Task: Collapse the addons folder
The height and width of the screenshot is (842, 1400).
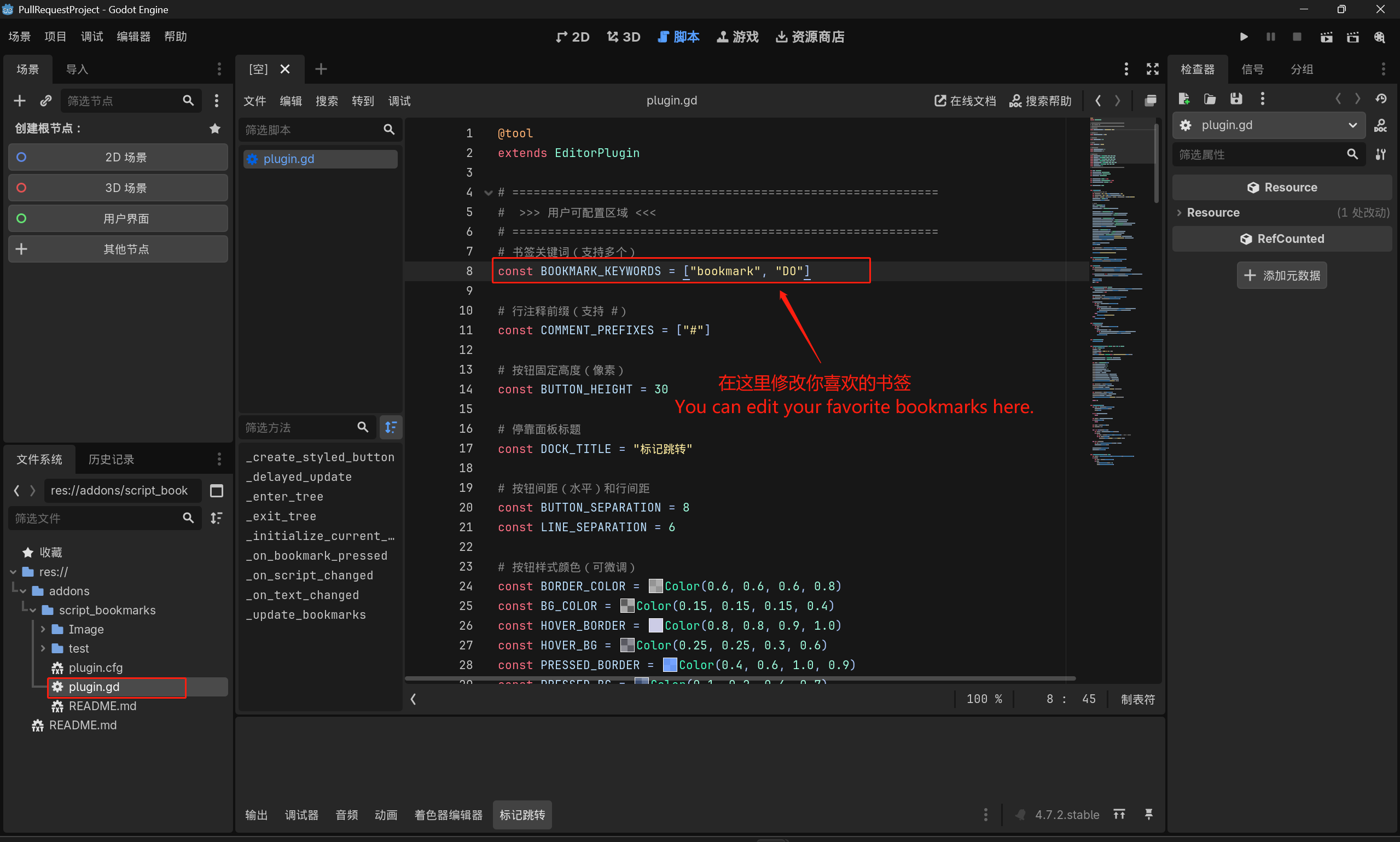Action: point(24,591)
